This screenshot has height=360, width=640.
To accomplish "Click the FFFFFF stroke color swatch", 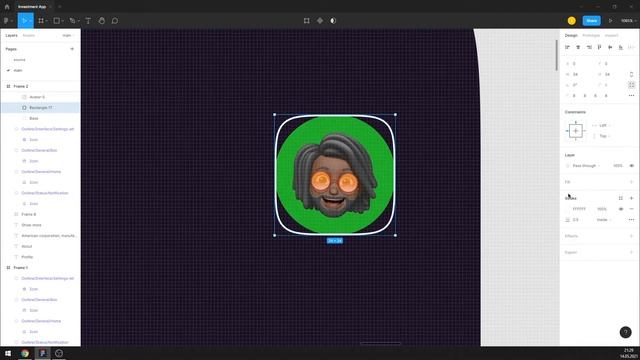I will [x=568, y=209].
